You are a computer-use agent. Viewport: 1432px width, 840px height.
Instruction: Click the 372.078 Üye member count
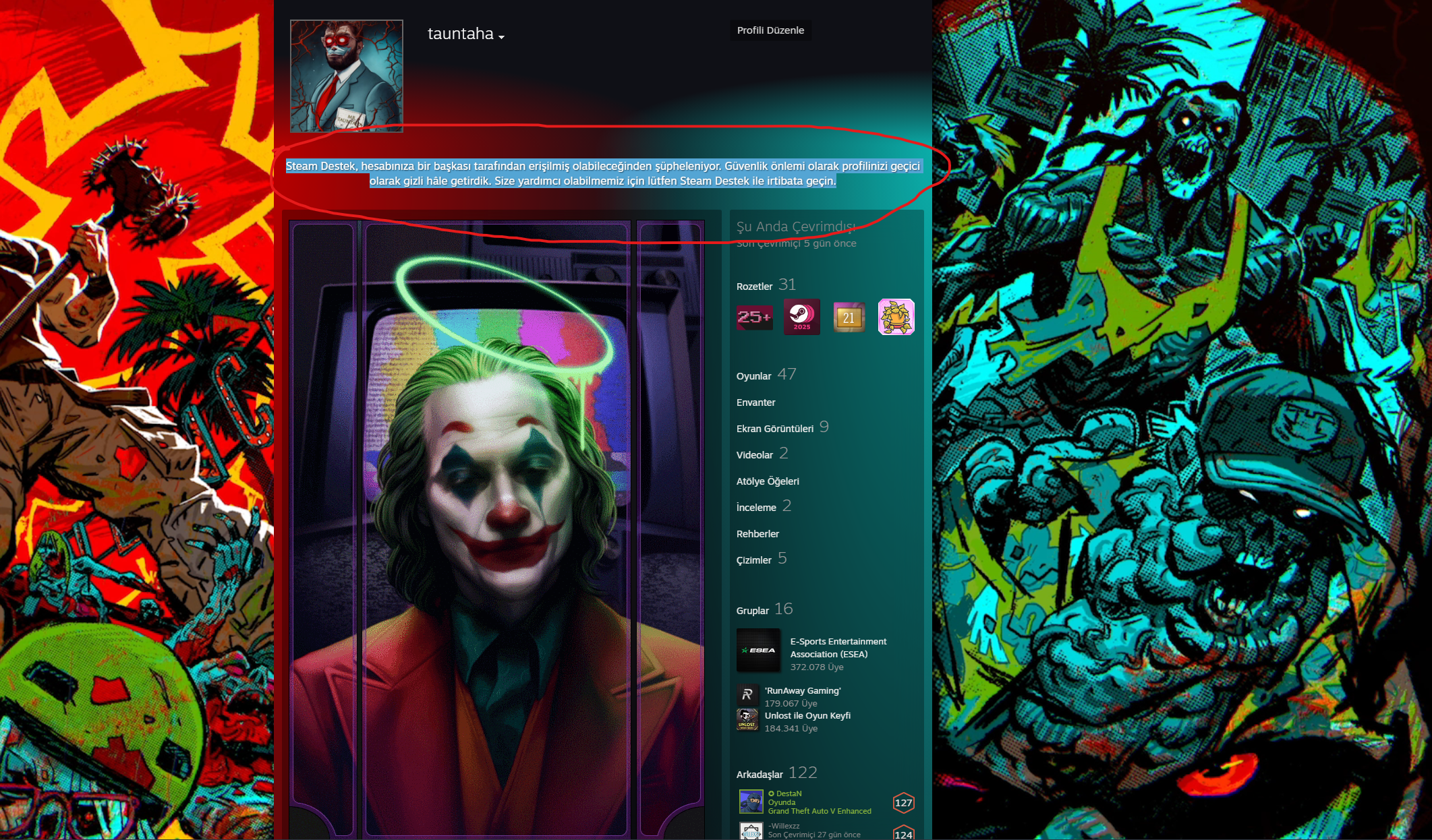click(817, 667)
